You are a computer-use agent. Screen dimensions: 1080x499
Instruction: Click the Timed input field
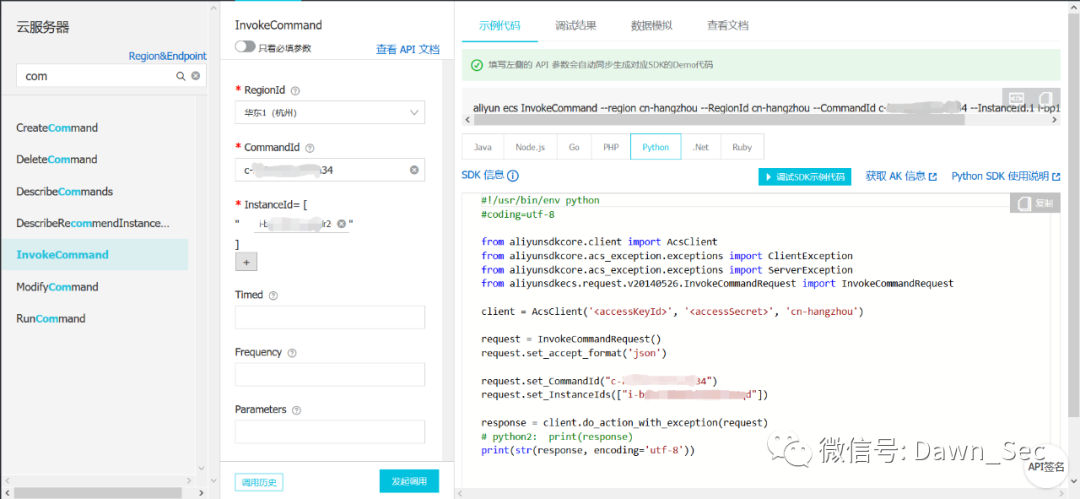(x=330, y=317)
